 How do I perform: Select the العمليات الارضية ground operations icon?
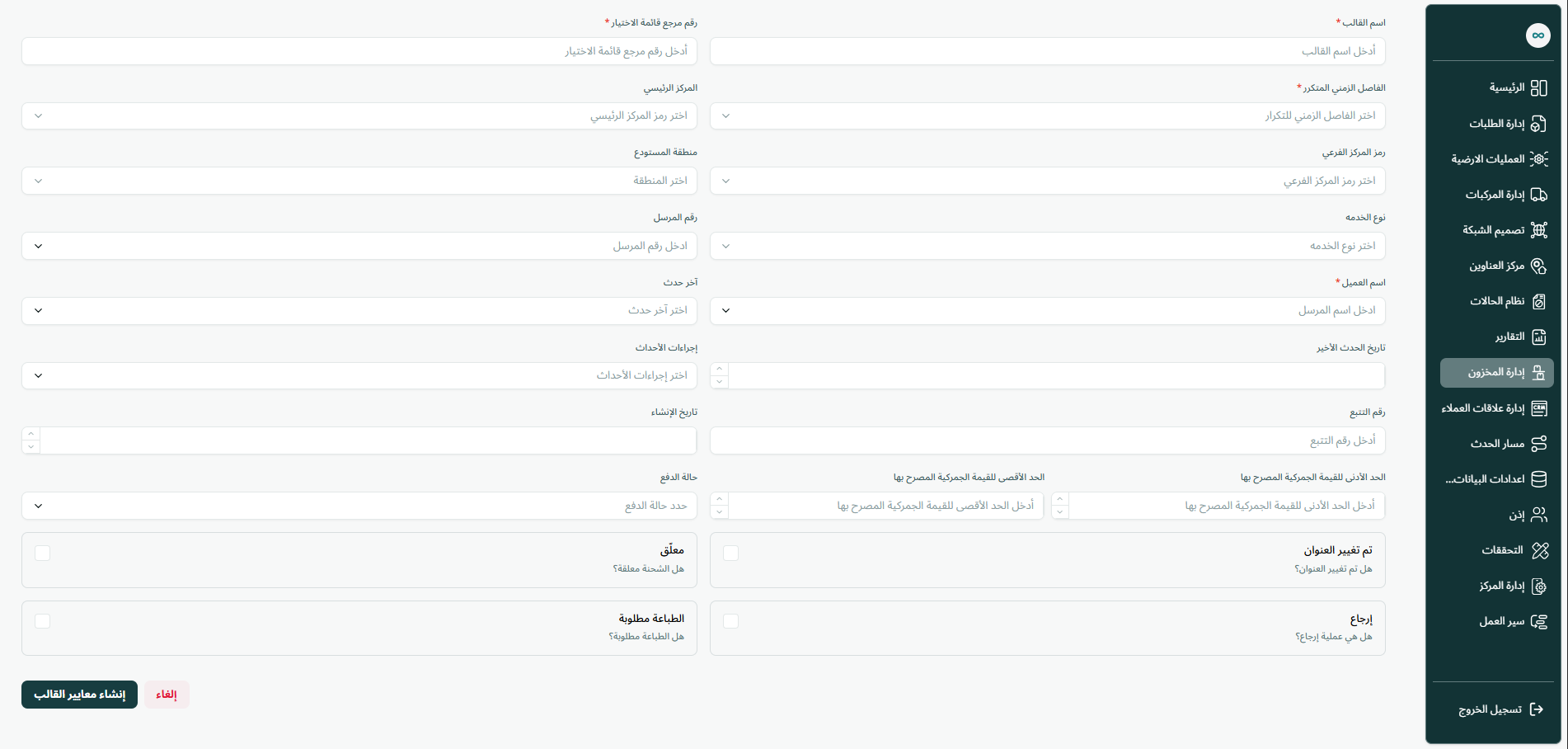click(x=1538, y=159)
